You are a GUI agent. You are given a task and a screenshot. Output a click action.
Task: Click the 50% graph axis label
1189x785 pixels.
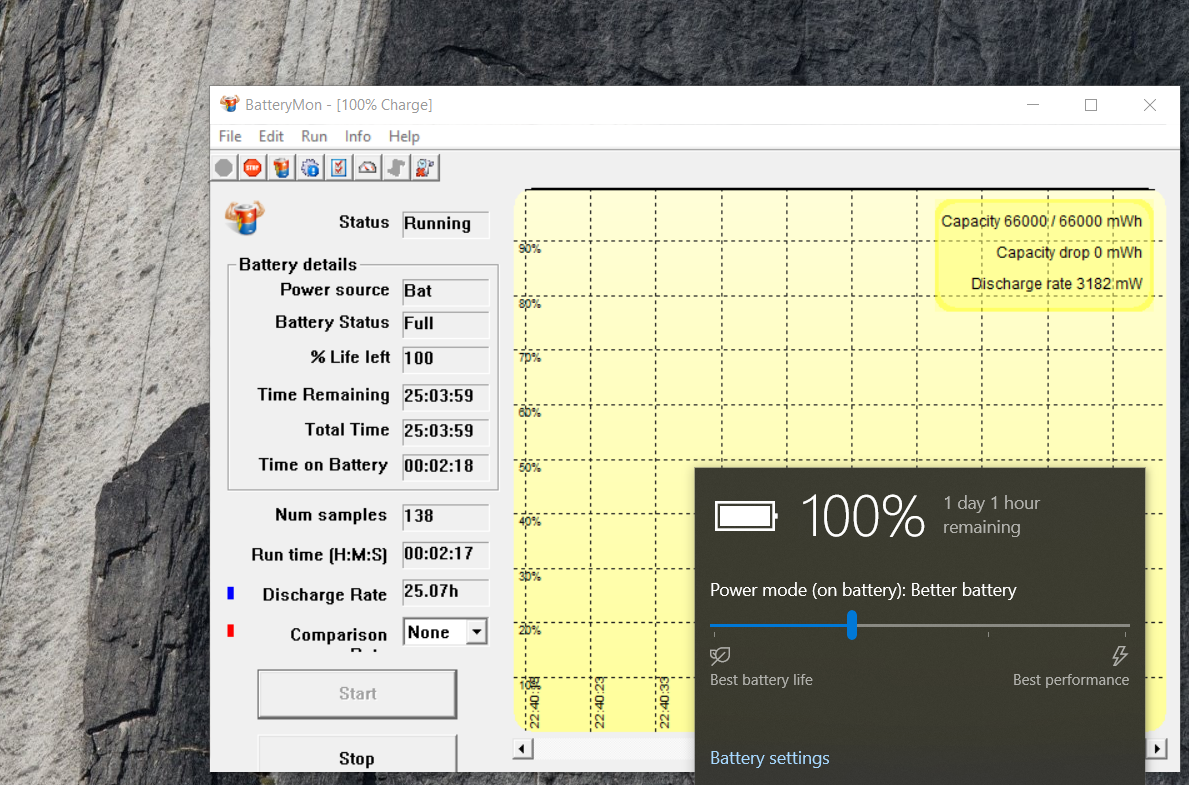point(529,467)
